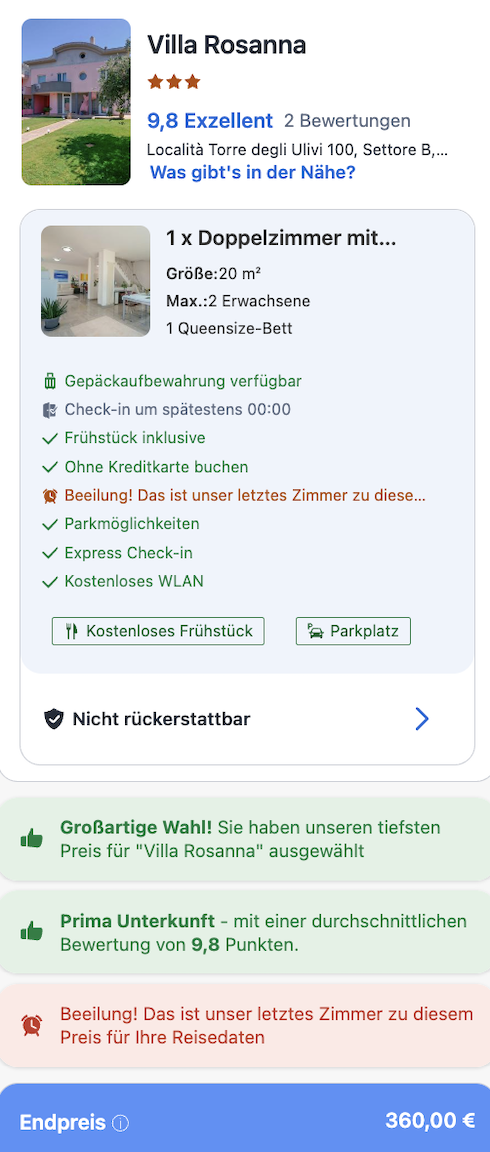The image size is (490, 1152).
Task: Click the three-star rating icons
Action: pos(174,82)
